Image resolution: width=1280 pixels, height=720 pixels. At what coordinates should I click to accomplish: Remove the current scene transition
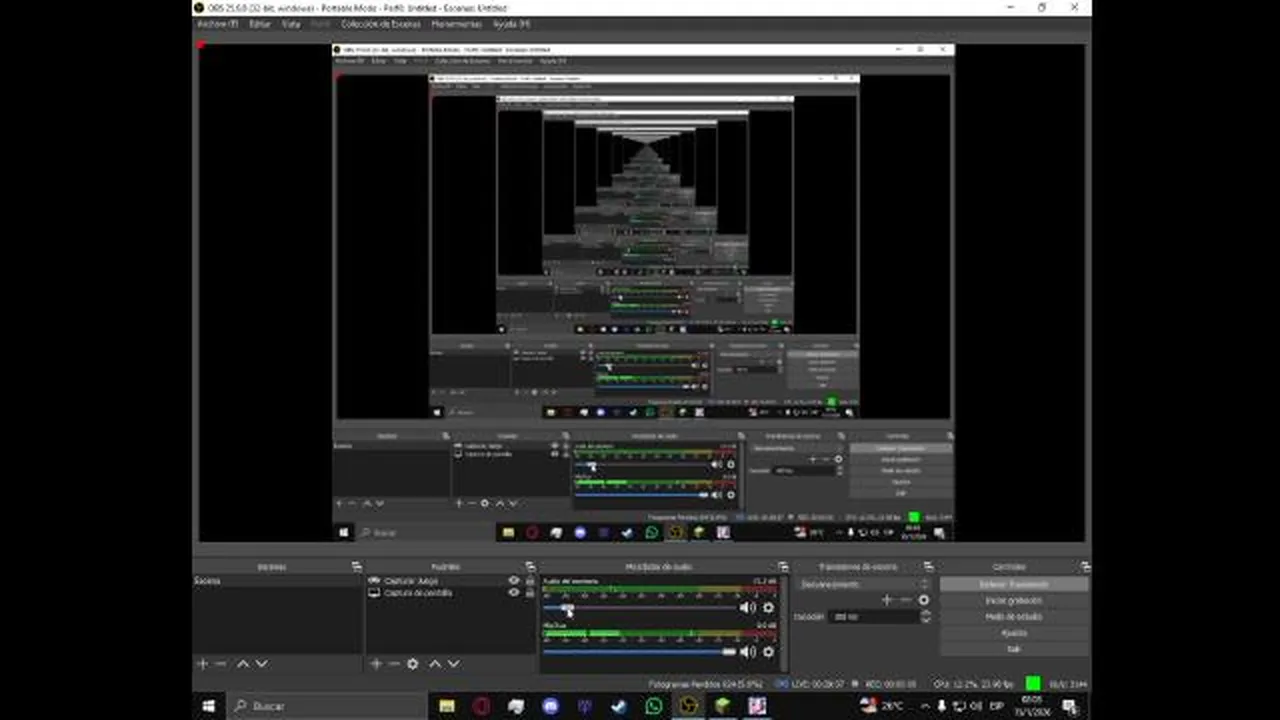(x=905, y=600)
